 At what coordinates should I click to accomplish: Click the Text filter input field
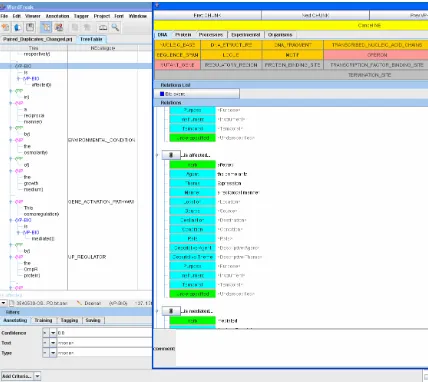[x=104, y=343]
